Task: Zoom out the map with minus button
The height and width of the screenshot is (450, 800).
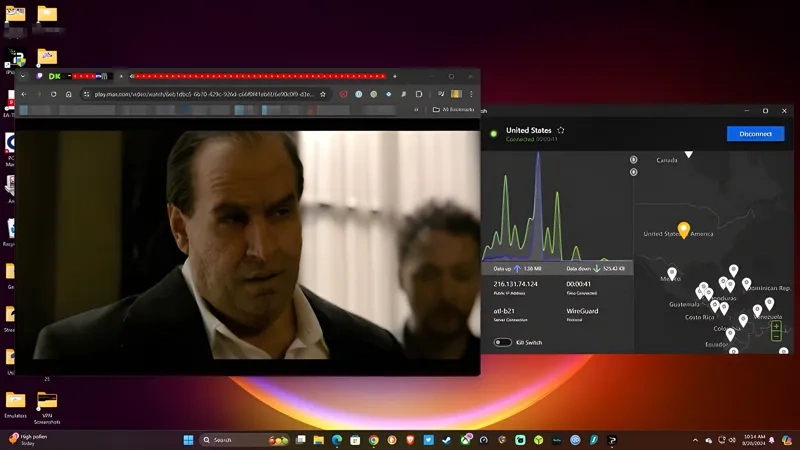Action: [x=776, y=336]
